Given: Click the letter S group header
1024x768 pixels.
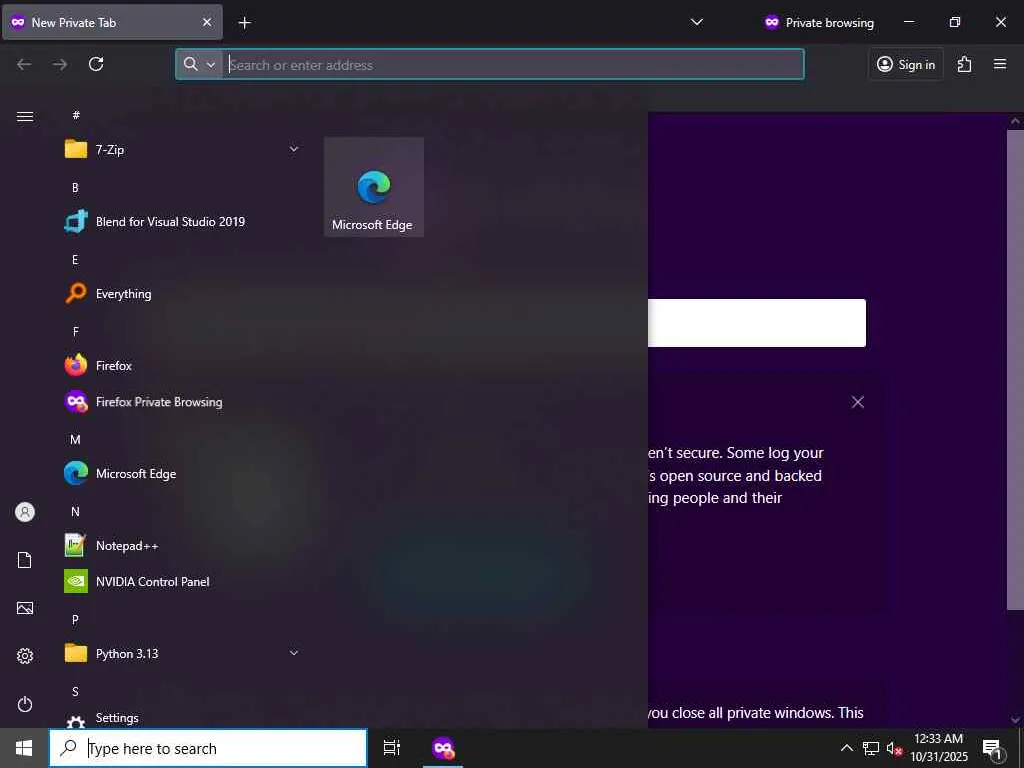Looking at the screenshot, I should click(x=75, y=692).
